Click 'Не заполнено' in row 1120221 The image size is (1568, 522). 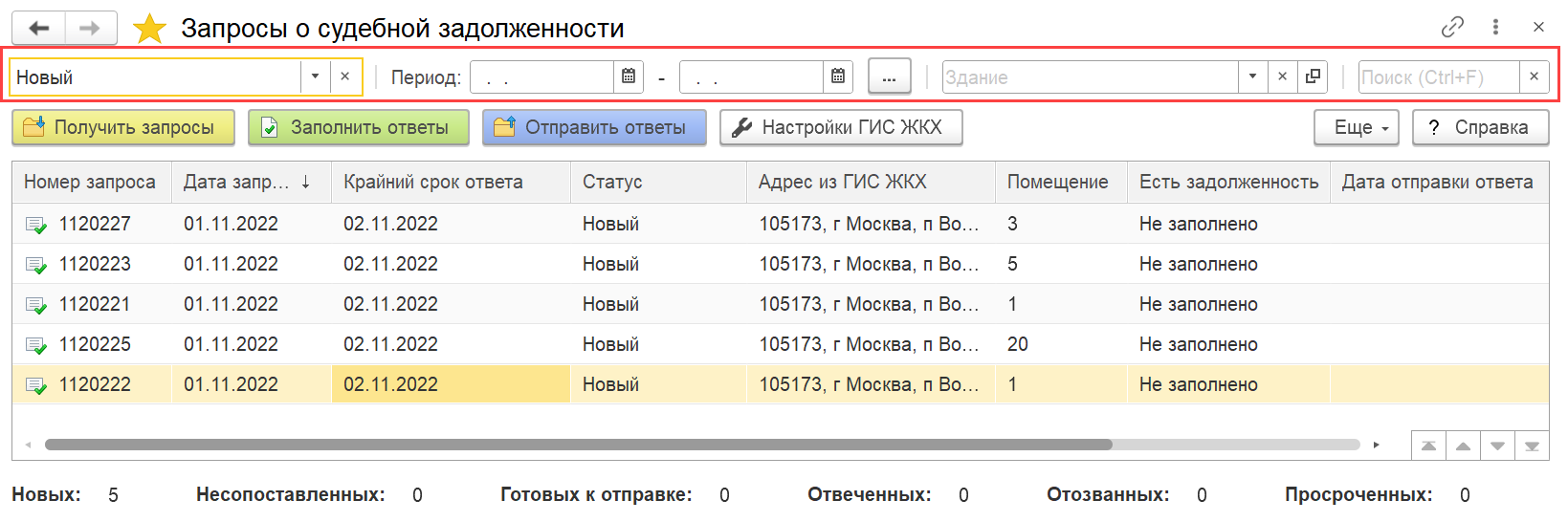(x=1199, y=304)
